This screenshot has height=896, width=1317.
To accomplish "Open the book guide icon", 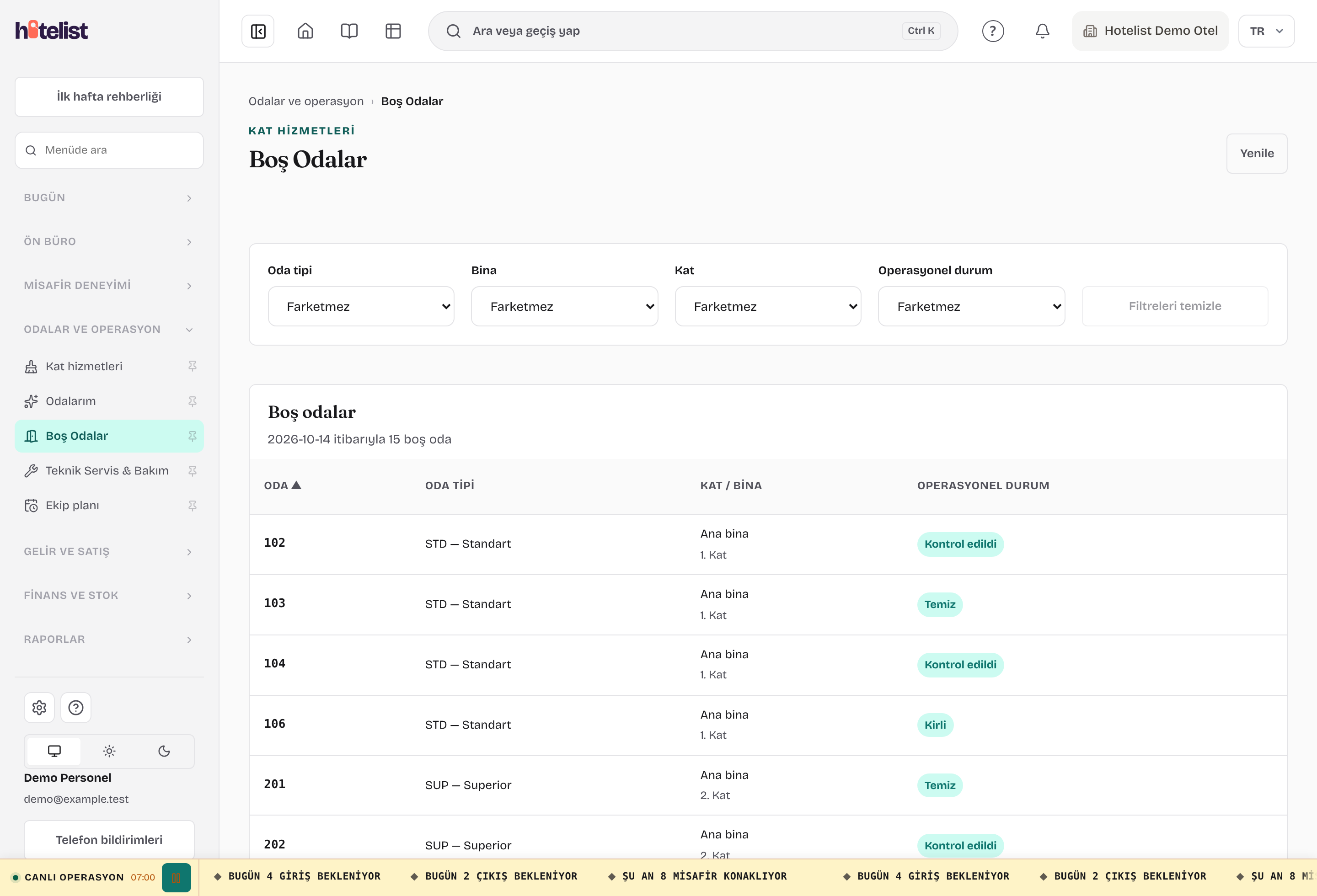I will pos(349,31).
